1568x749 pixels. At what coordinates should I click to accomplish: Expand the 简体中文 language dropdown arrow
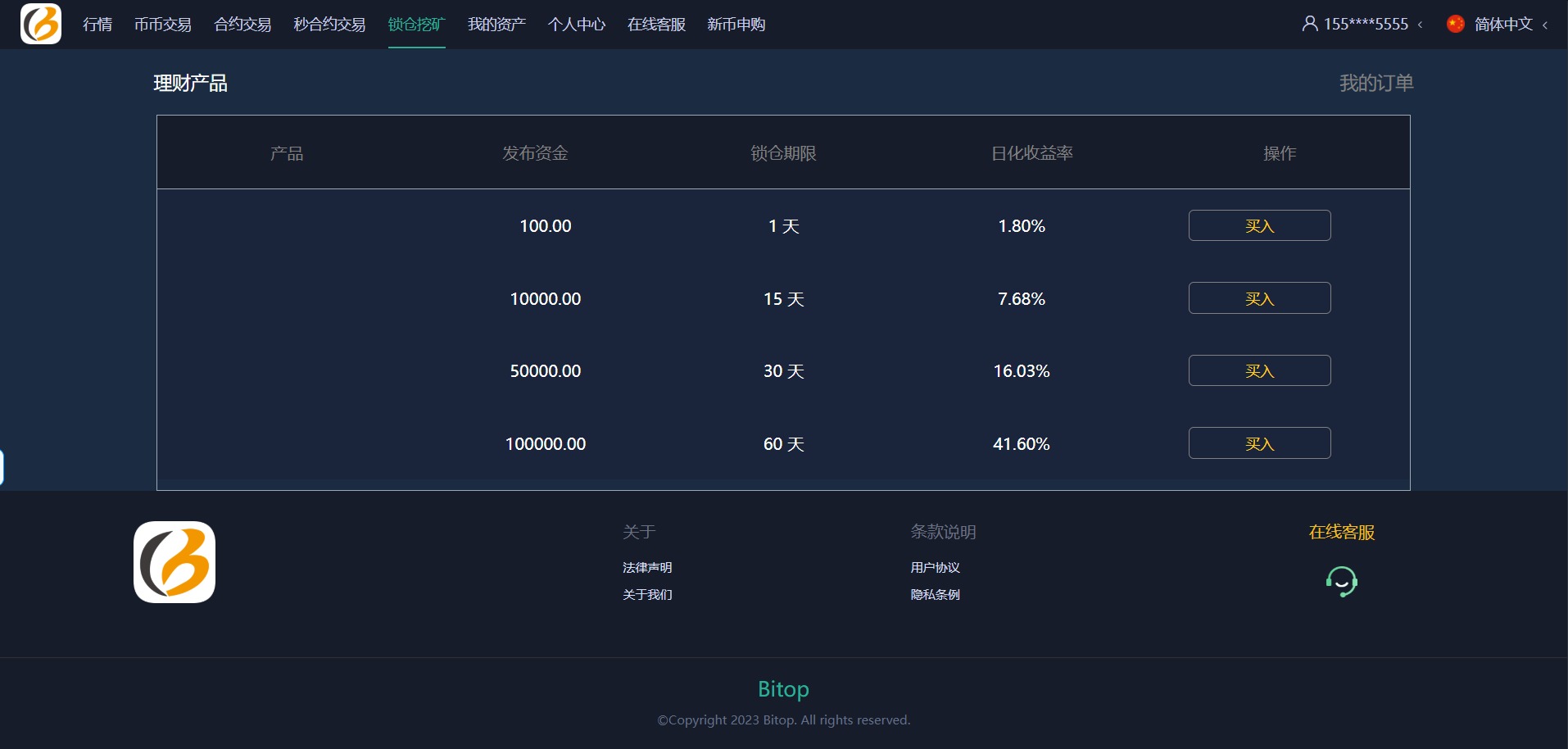tap(1545, 25)
